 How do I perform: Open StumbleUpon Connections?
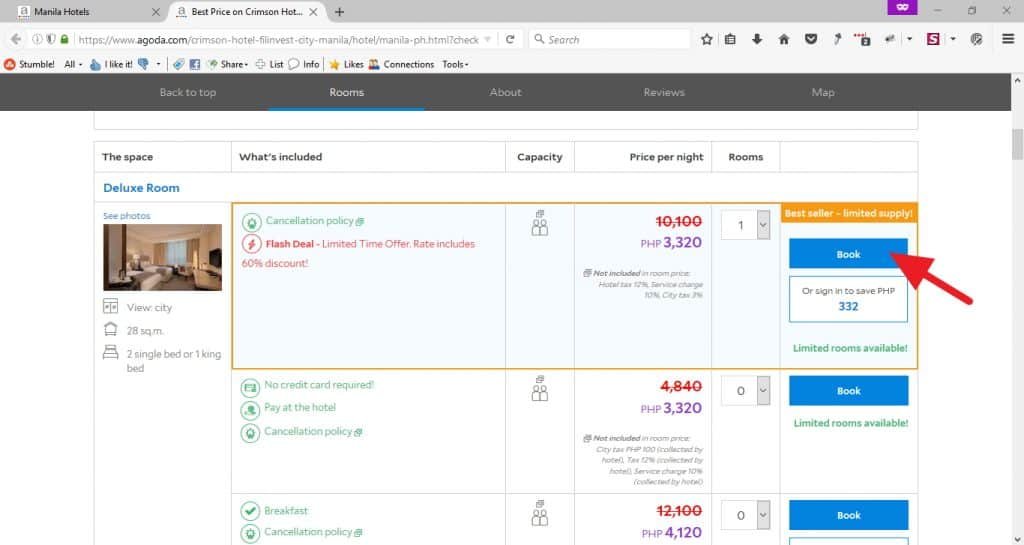[401, 64]
